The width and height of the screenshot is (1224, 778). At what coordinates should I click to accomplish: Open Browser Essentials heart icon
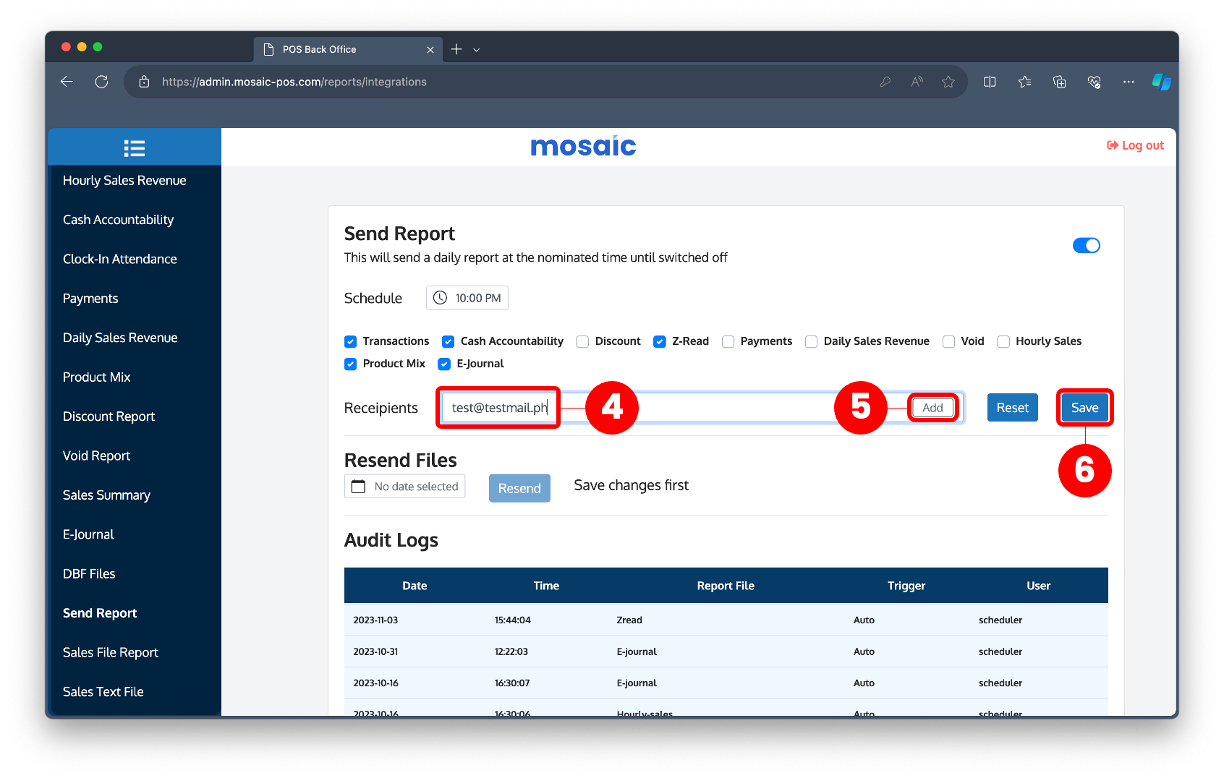click(x=1094, y=82)
